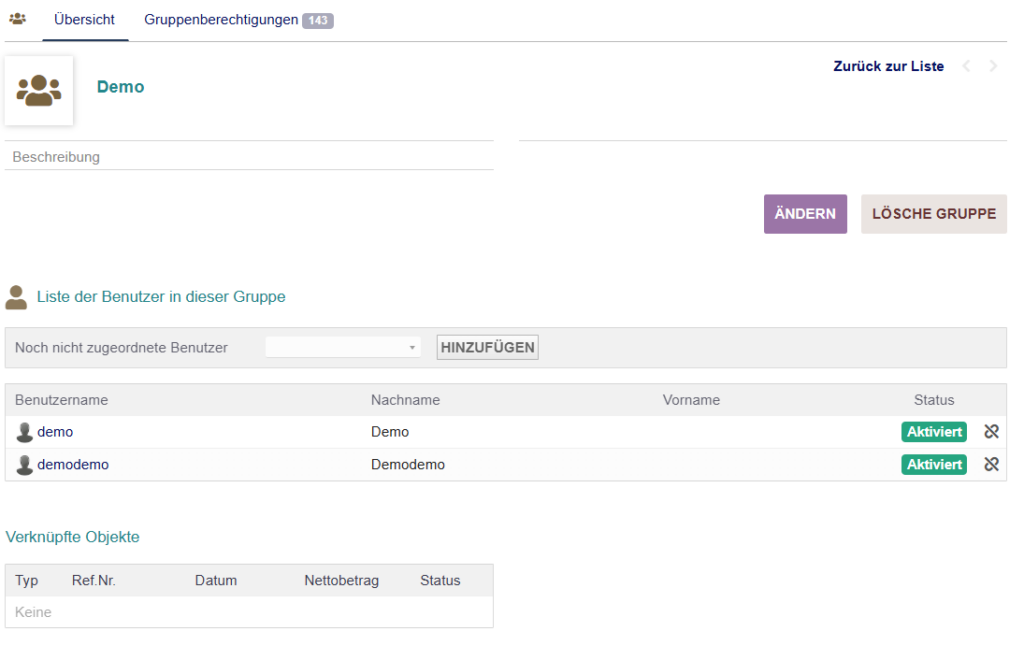Click the large Demo group picture
Image resolution: width=1024 pixels, height=660 pixels.
coord(39,90)
